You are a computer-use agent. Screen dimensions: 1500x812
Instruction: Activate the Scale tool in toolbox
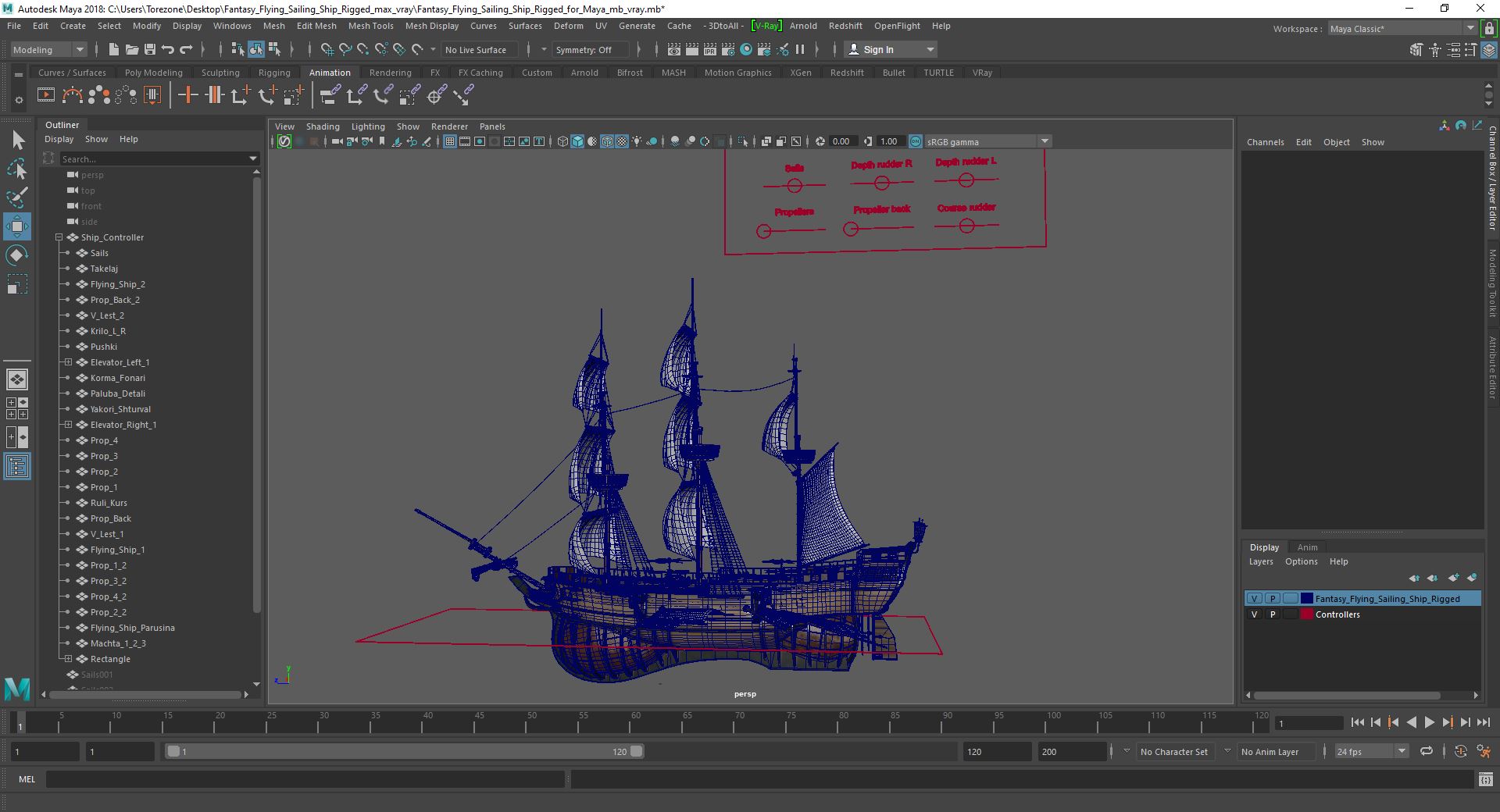[17, 284]
